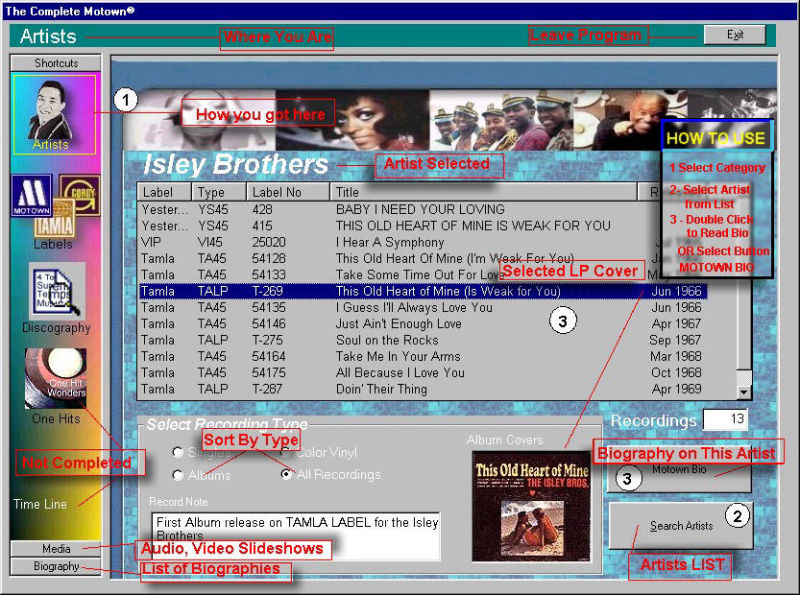Open the Artists shortcut icon
This screenshot has width=800, height=595.
coord(54,114)
